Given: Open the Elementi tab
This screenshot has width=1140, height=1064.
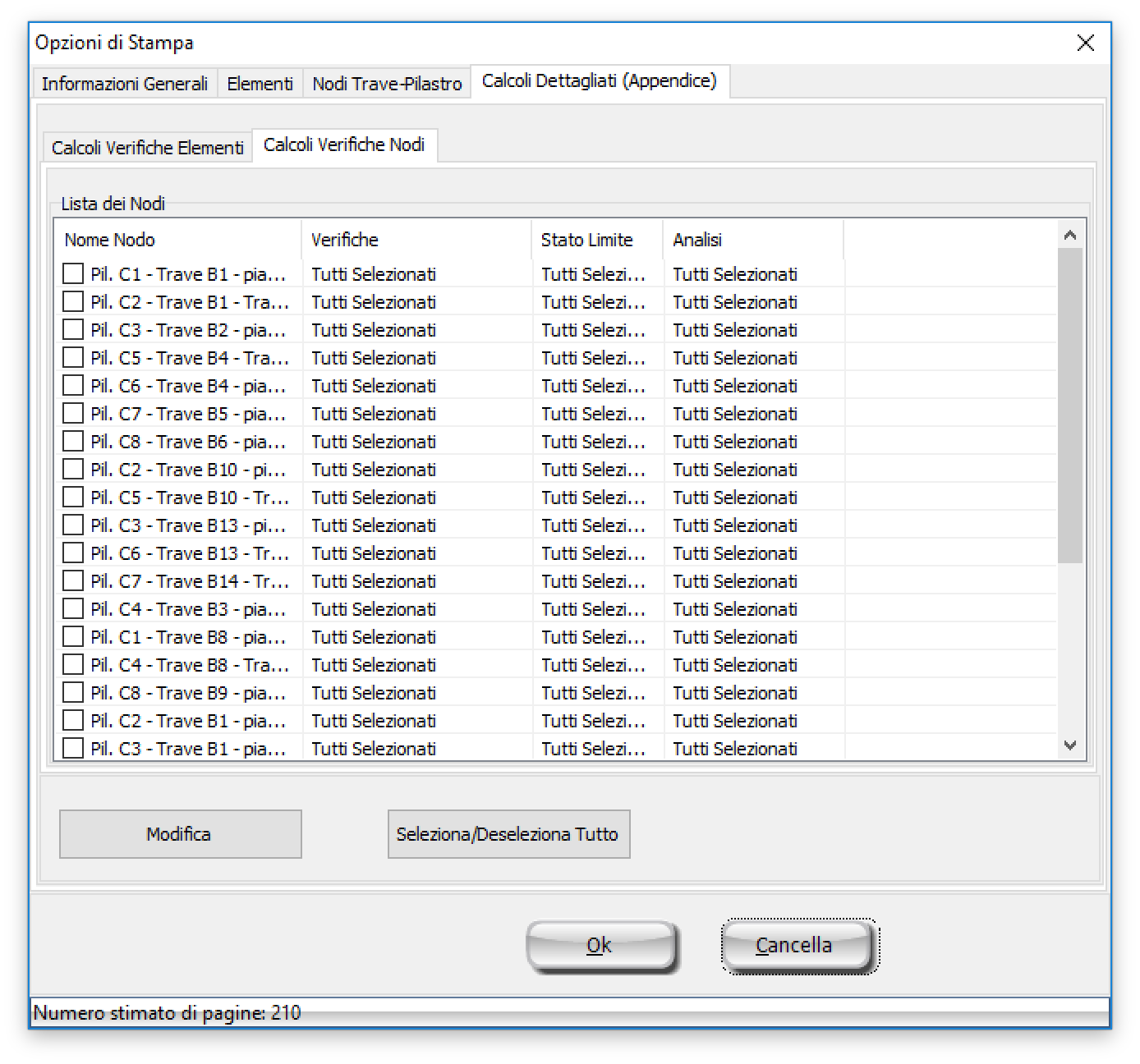Looking at the screenshot, I should 260,84.
